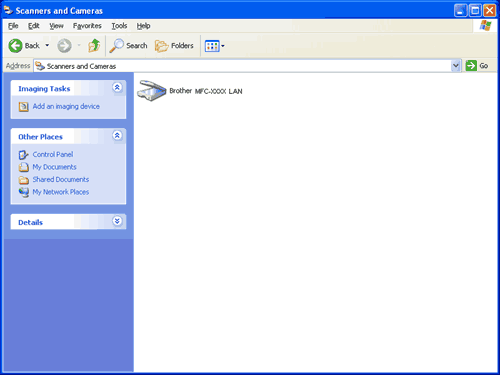Expand the Details panel
Screen dimensions: 500x375
117,221
